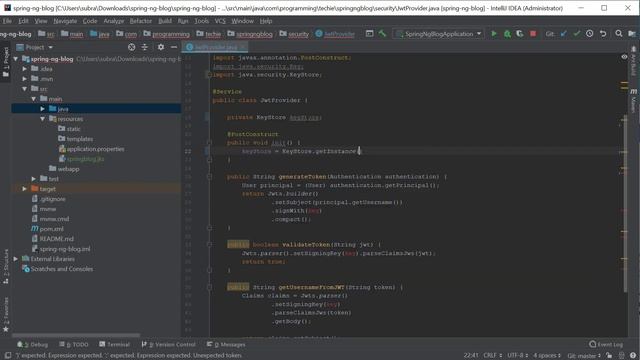Click 'springngblog' breadcrumb folder
The width and height of the screenshot is (640, 360).
coord(250,34)
